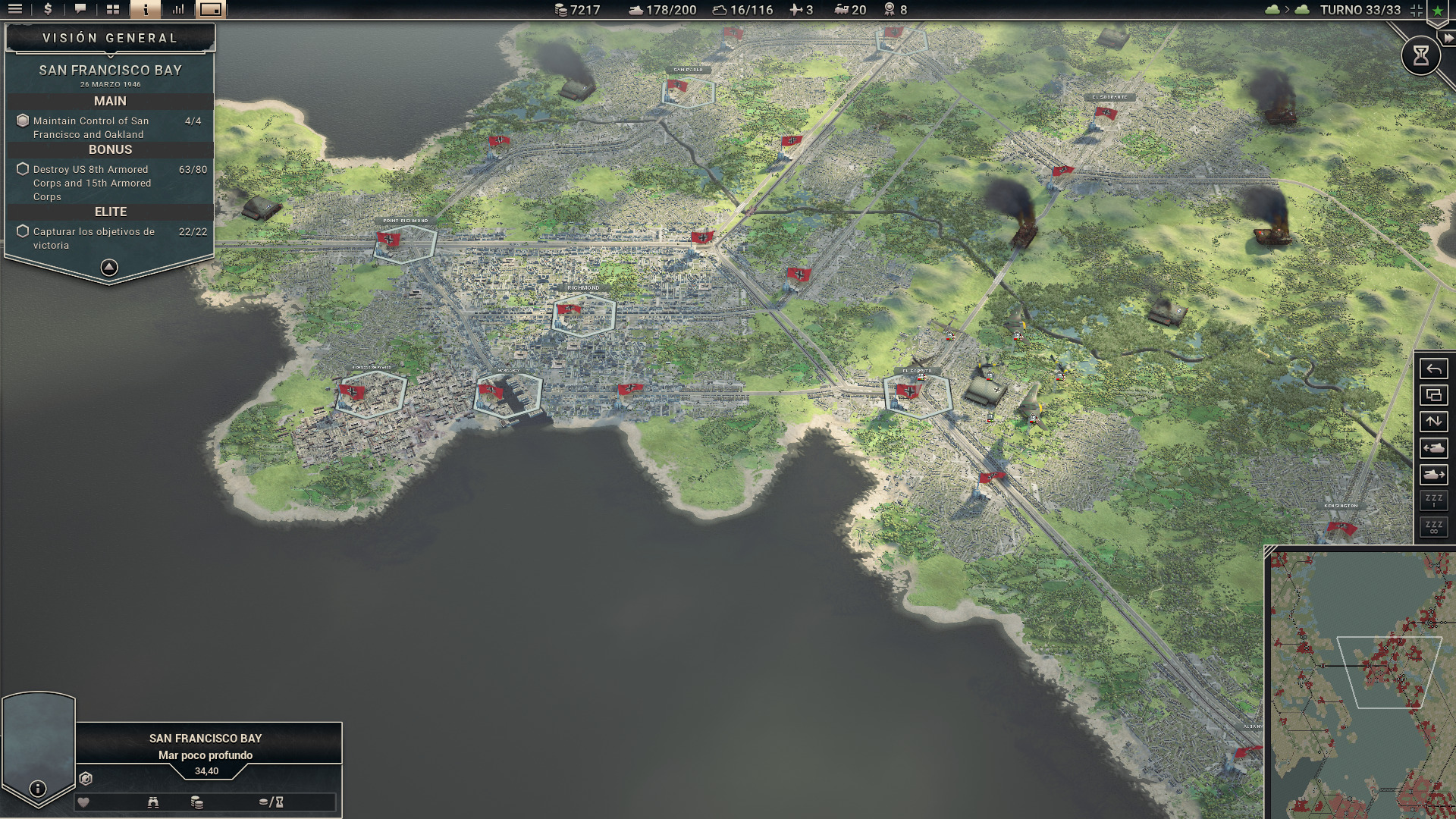Open the unit list grid icon
This screenshot has height=819, width=1456.
pos(113,9)
